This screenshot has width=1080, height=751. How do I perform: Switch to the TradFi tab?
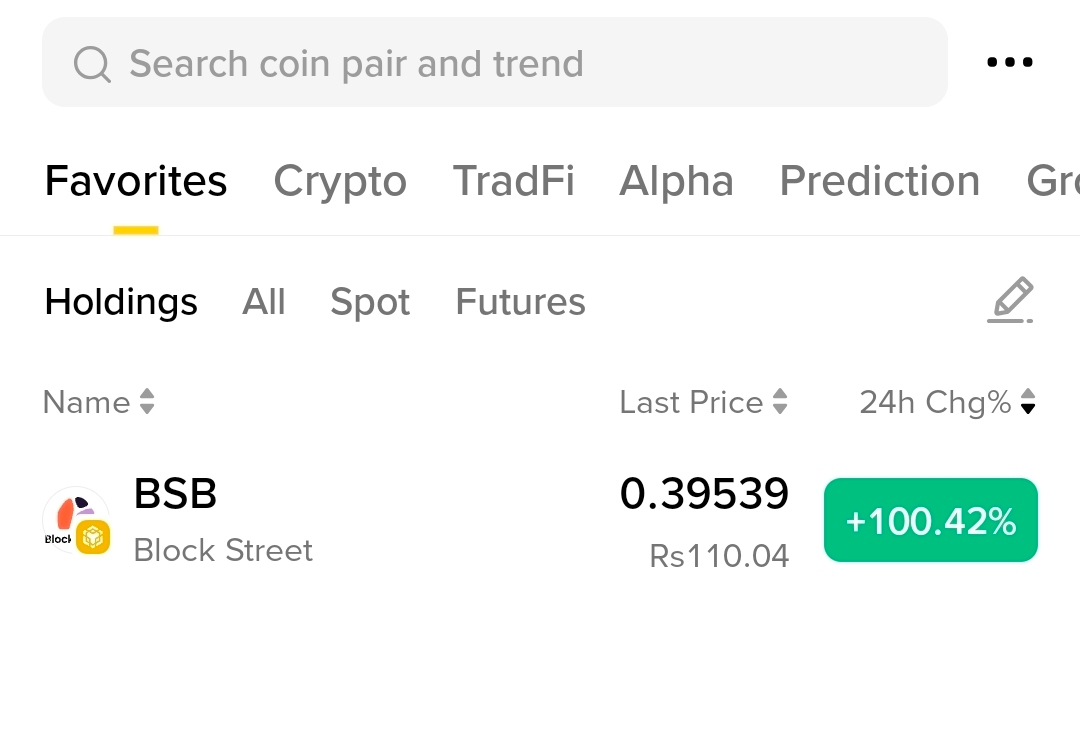coord(513,181)
